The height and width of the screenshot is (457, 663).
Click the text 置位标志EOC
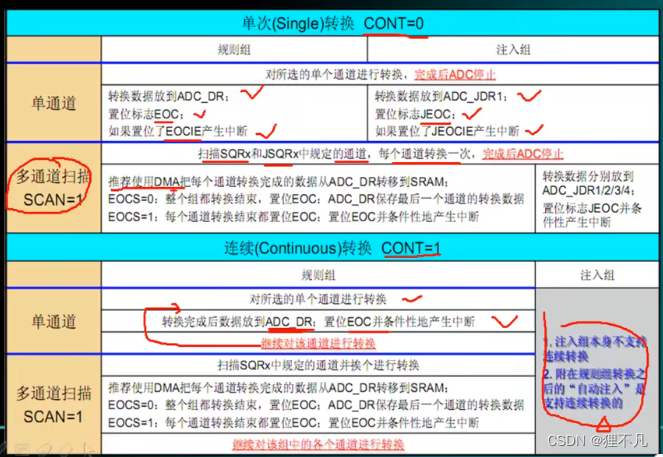point(146,114)
